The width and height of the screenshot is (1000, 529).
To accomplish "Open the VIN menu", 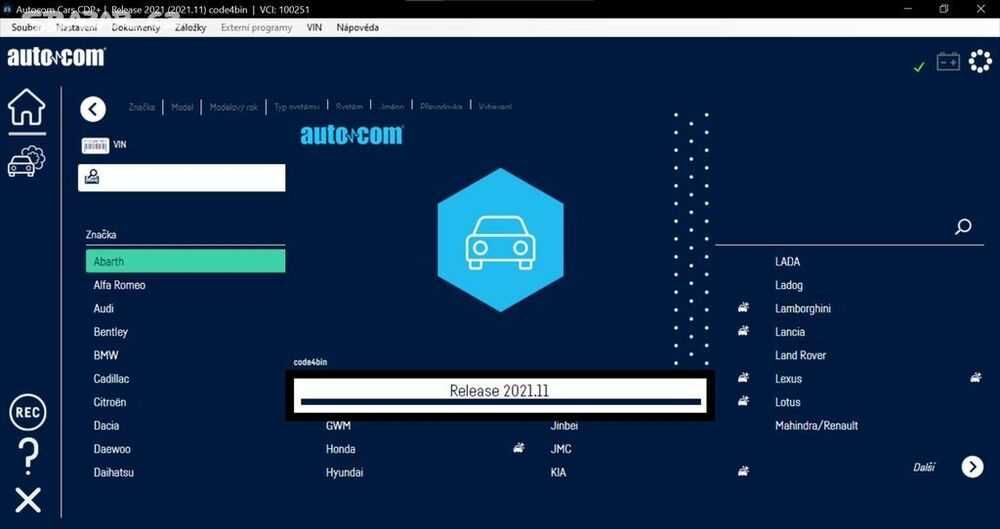I will (314, 27).
